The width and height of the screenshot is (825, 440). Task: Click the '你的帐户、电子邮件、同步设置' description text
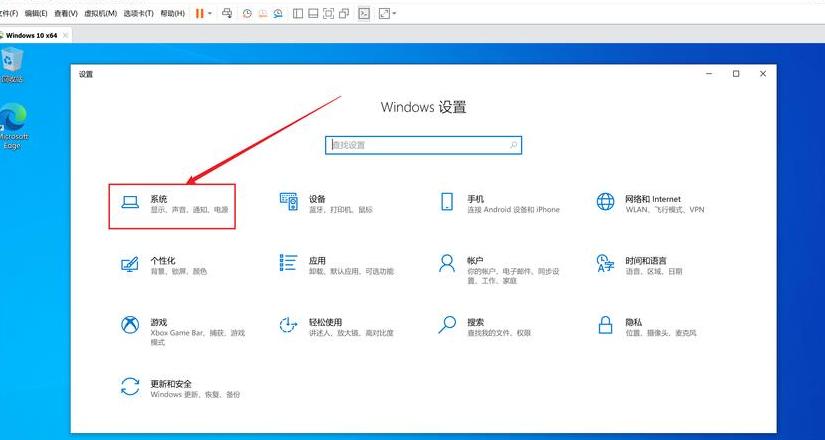pos(513,276)
